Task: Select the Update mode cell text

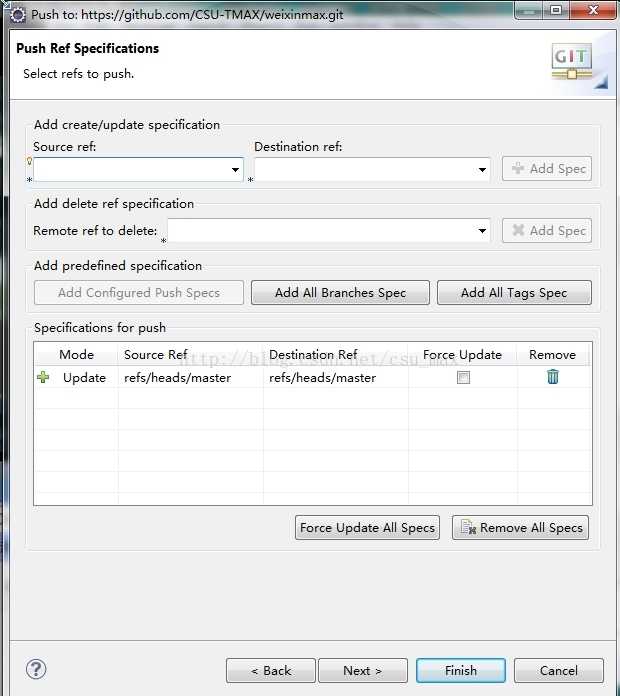Action: pyautogui.click(x=84, y=378)
